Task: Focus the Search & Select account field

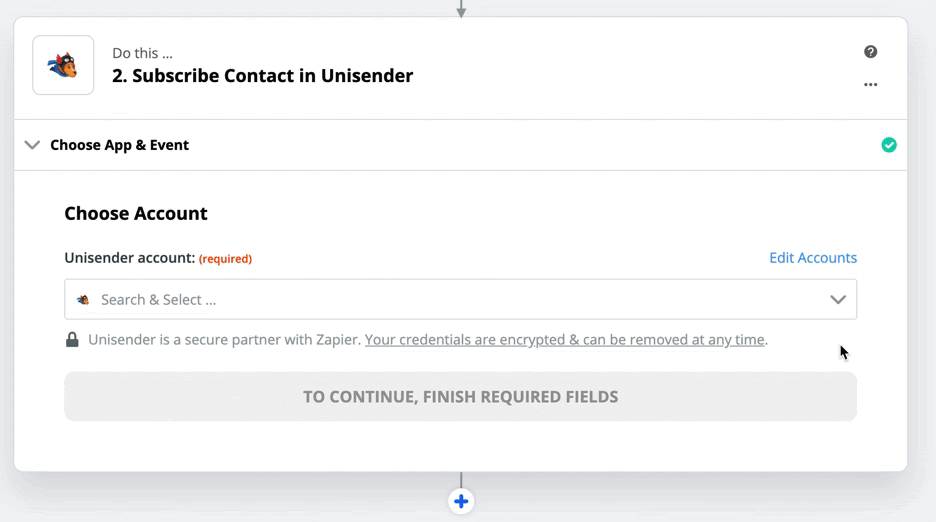Action: tap(460, 299)
